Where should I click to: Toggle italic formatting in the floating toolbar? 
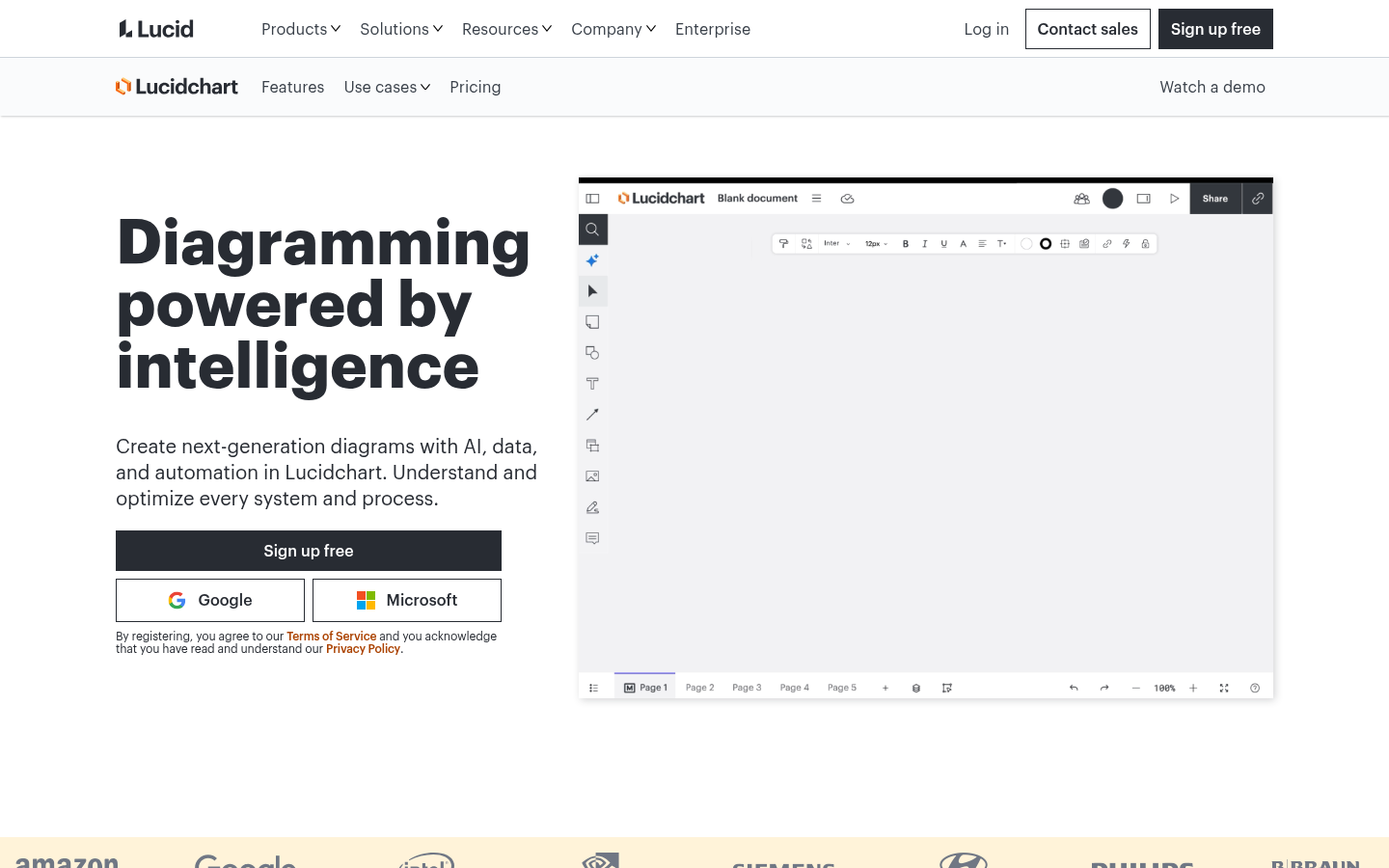(x=925, y=244)
